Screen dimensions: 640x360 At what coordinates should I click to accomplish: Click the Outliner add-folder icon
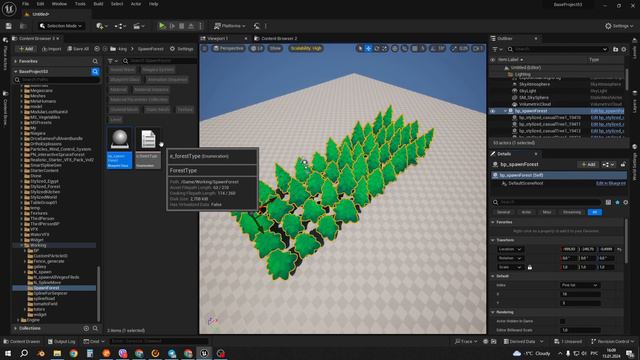pos(616,49)
